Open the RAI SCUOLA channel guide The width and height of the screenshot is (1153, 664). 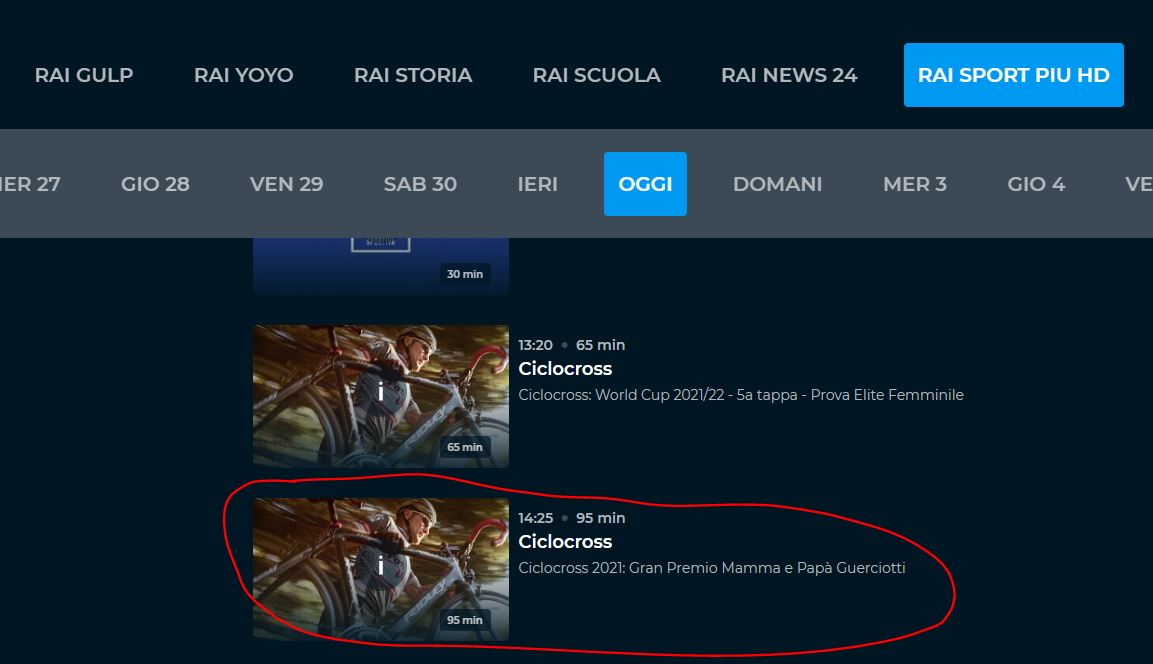(x=596, y=75)
